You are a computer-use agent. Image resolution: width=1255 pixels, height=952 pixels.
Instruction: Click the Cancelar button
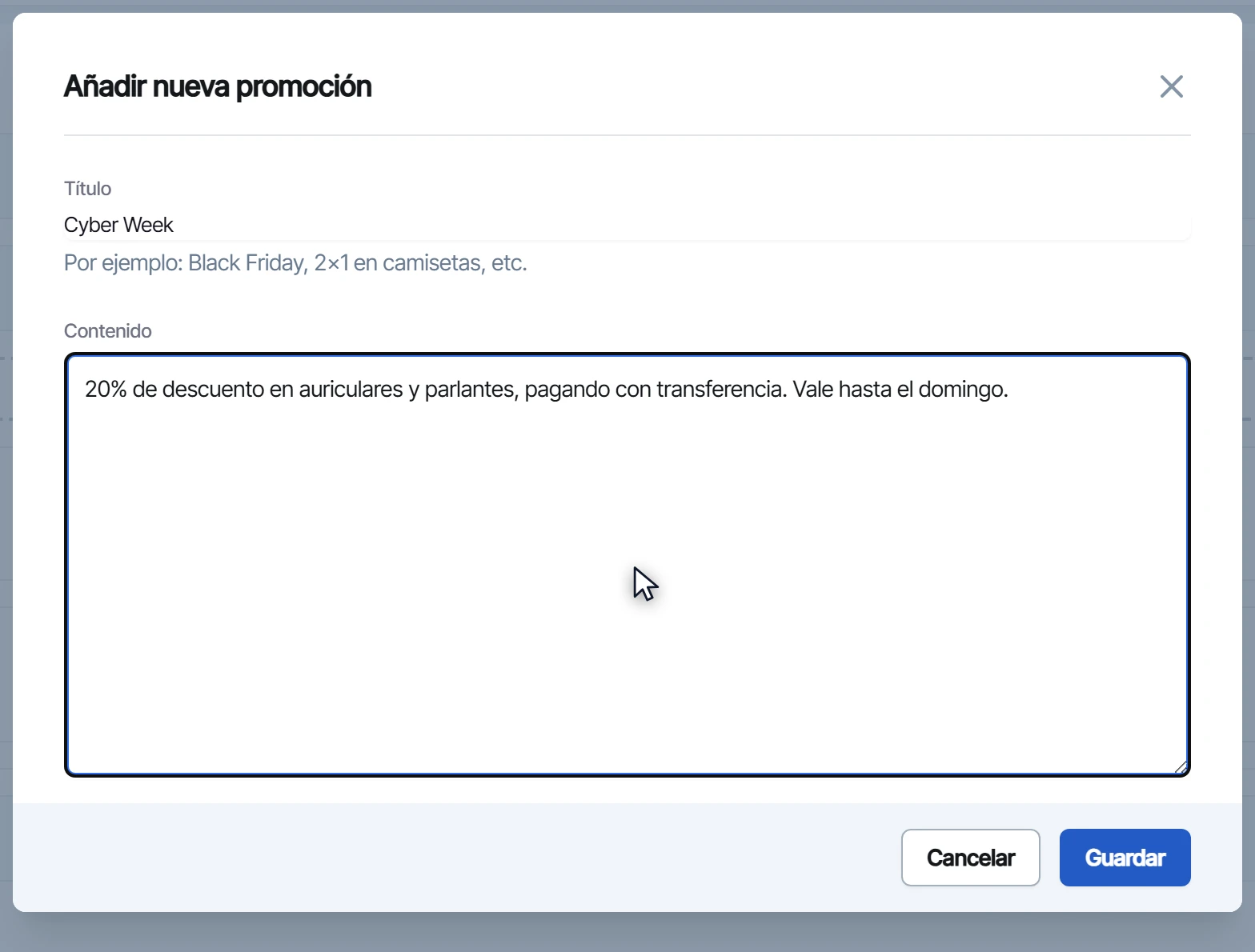970,858
